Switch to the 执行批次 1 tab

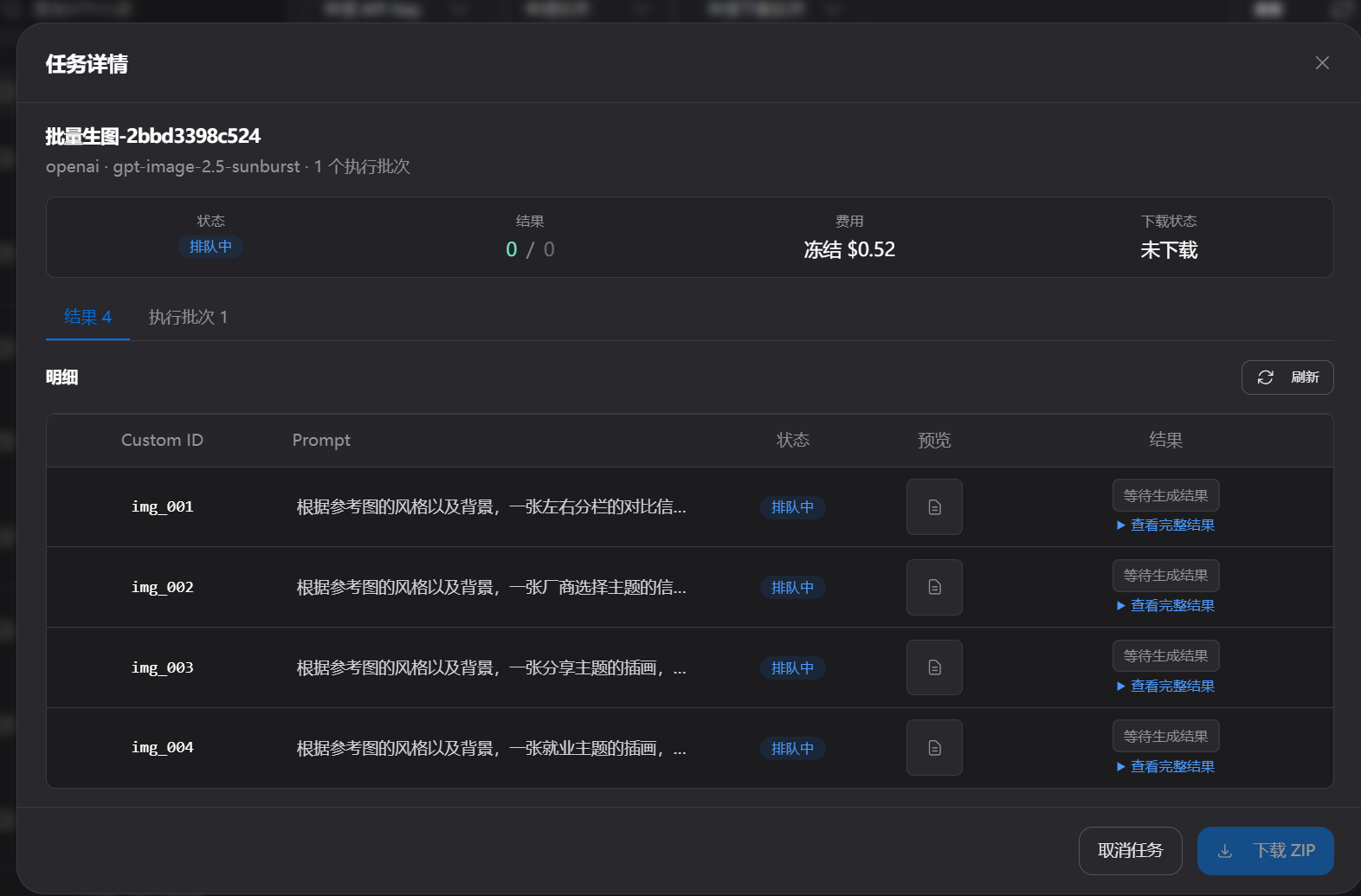[x=188, y=317]
